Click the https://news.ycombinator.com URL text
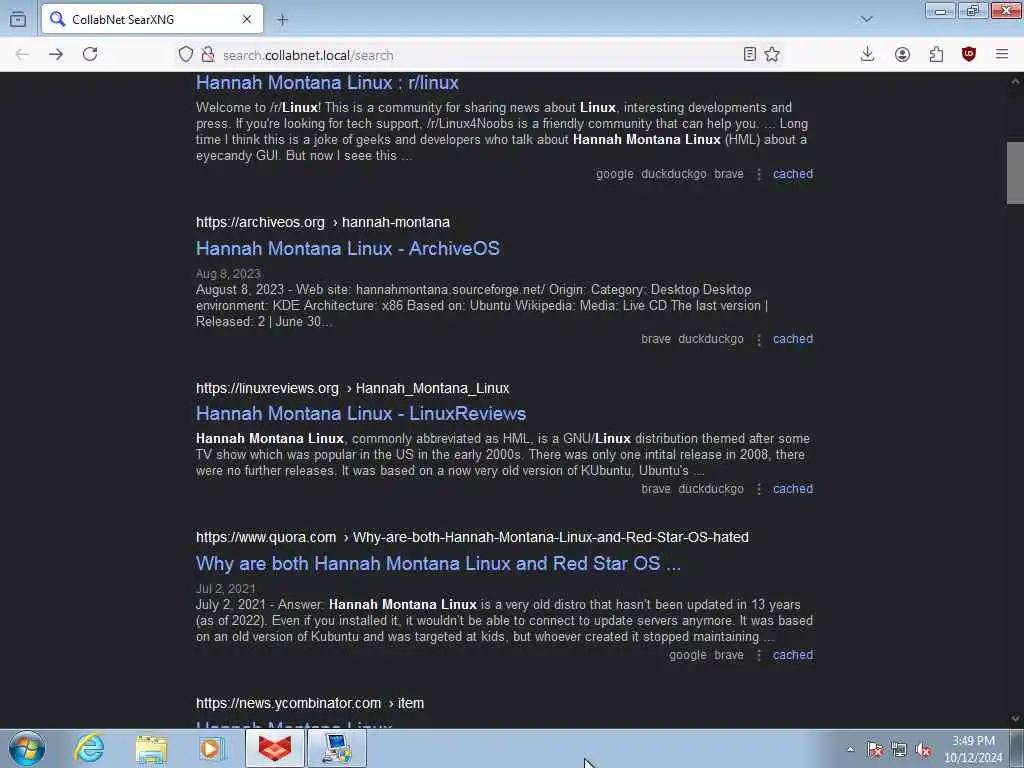This screenshot has height=768, width=1024. click(x=288, y=703)
